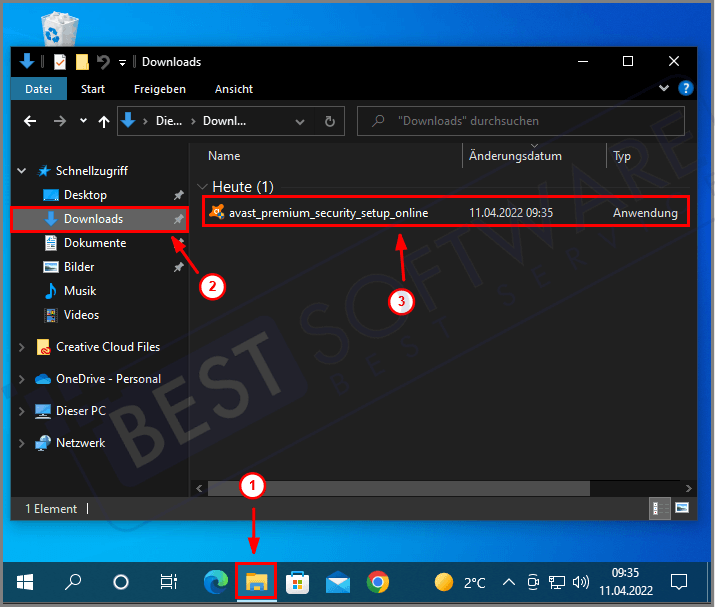Click the New Folder icon in the title bar

(82, 62)
